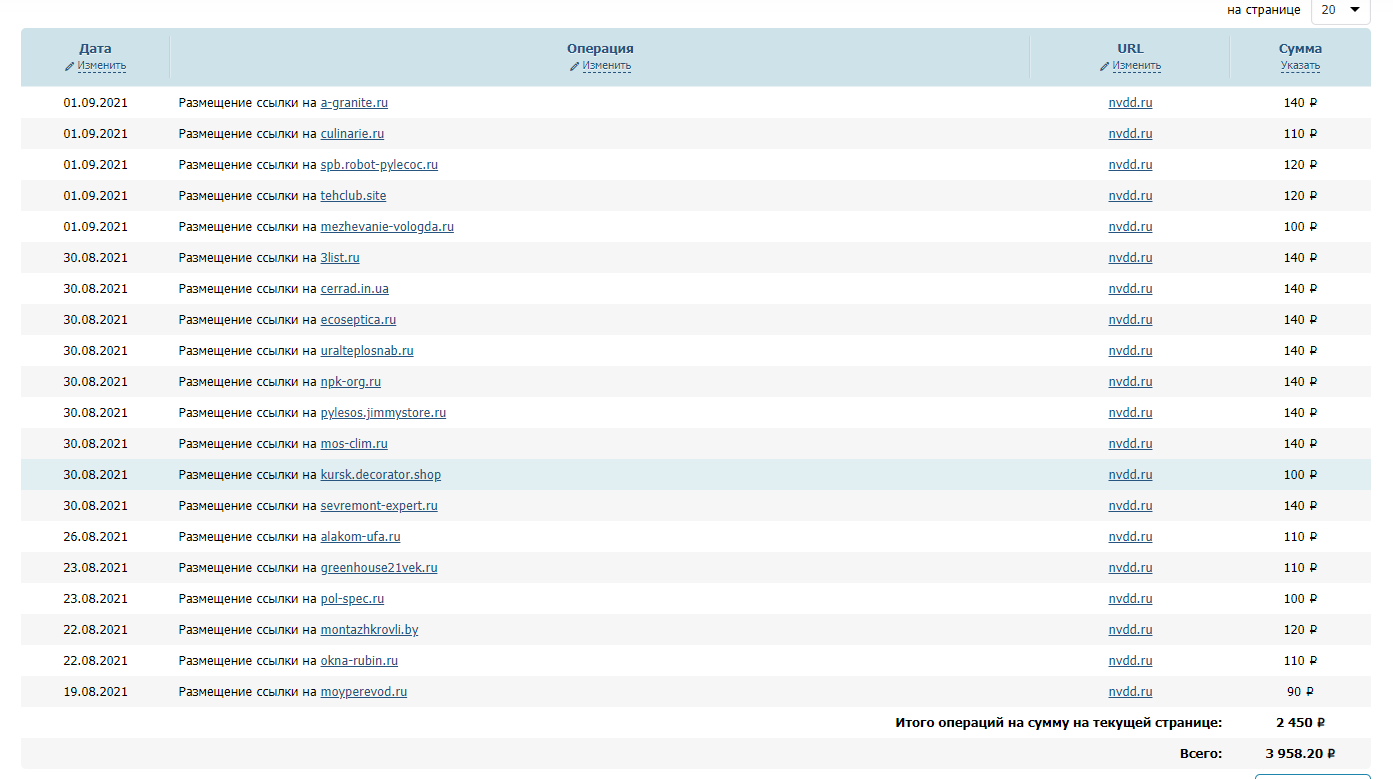Follow the nvdd.ru link in the pol-spec.ru row
This screenshot has width=1393, height=779.
tap(1130, 599)
